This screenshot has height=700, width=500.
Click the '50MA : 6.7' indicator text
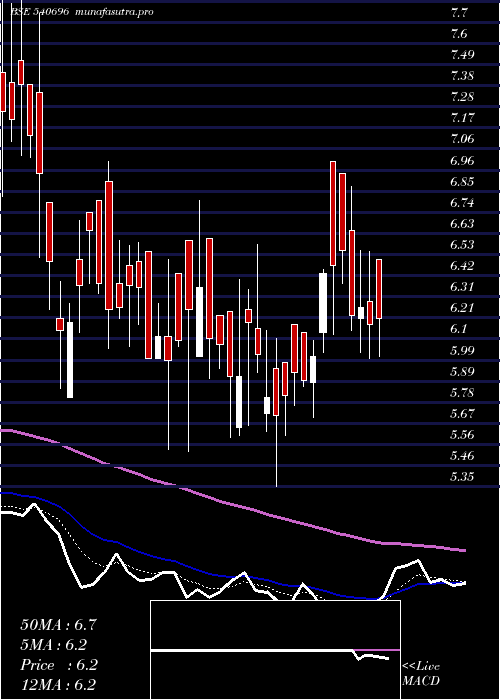point(58,625)
